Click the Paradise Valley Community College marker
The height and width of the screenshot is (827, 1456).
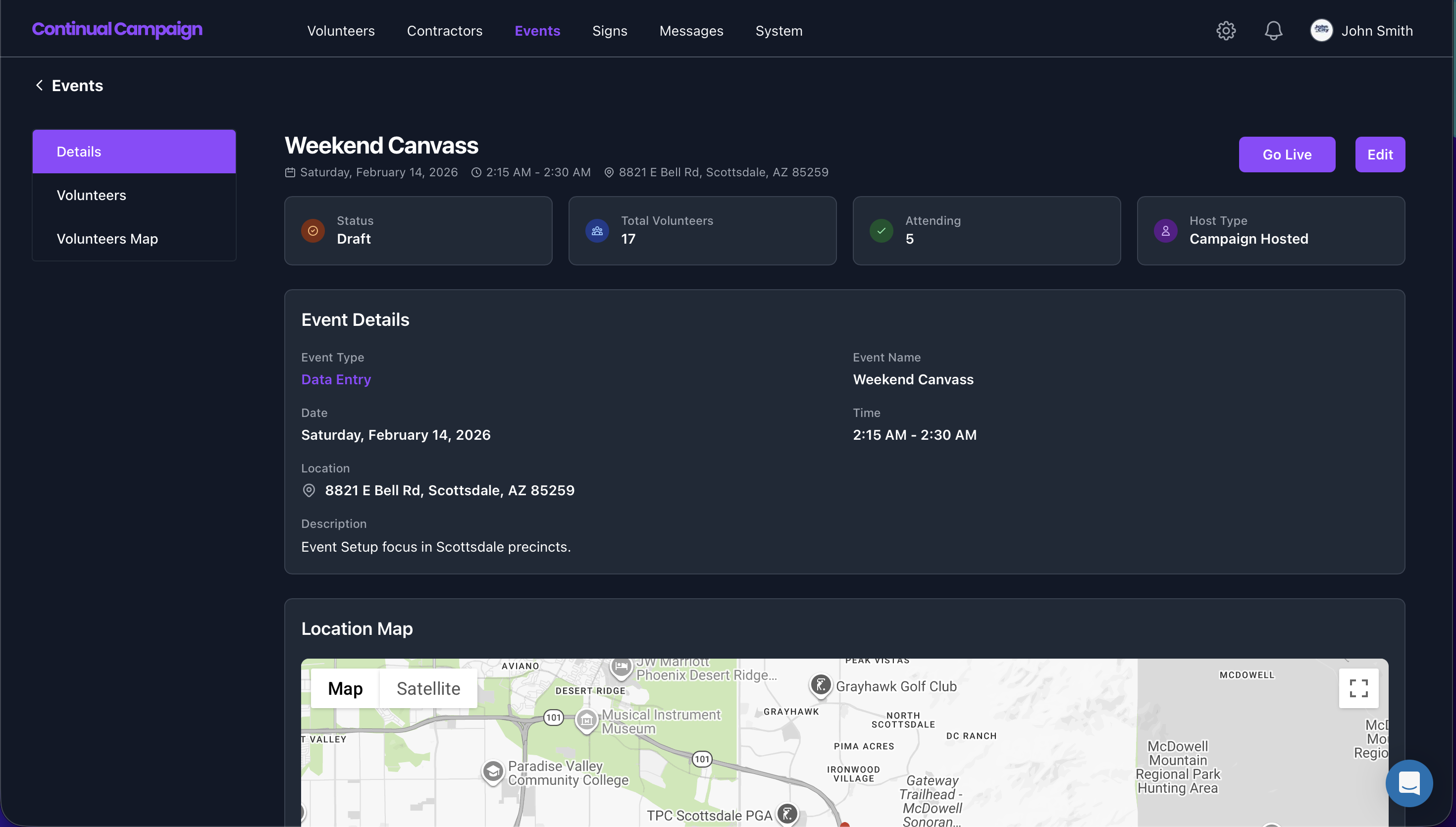492,772
